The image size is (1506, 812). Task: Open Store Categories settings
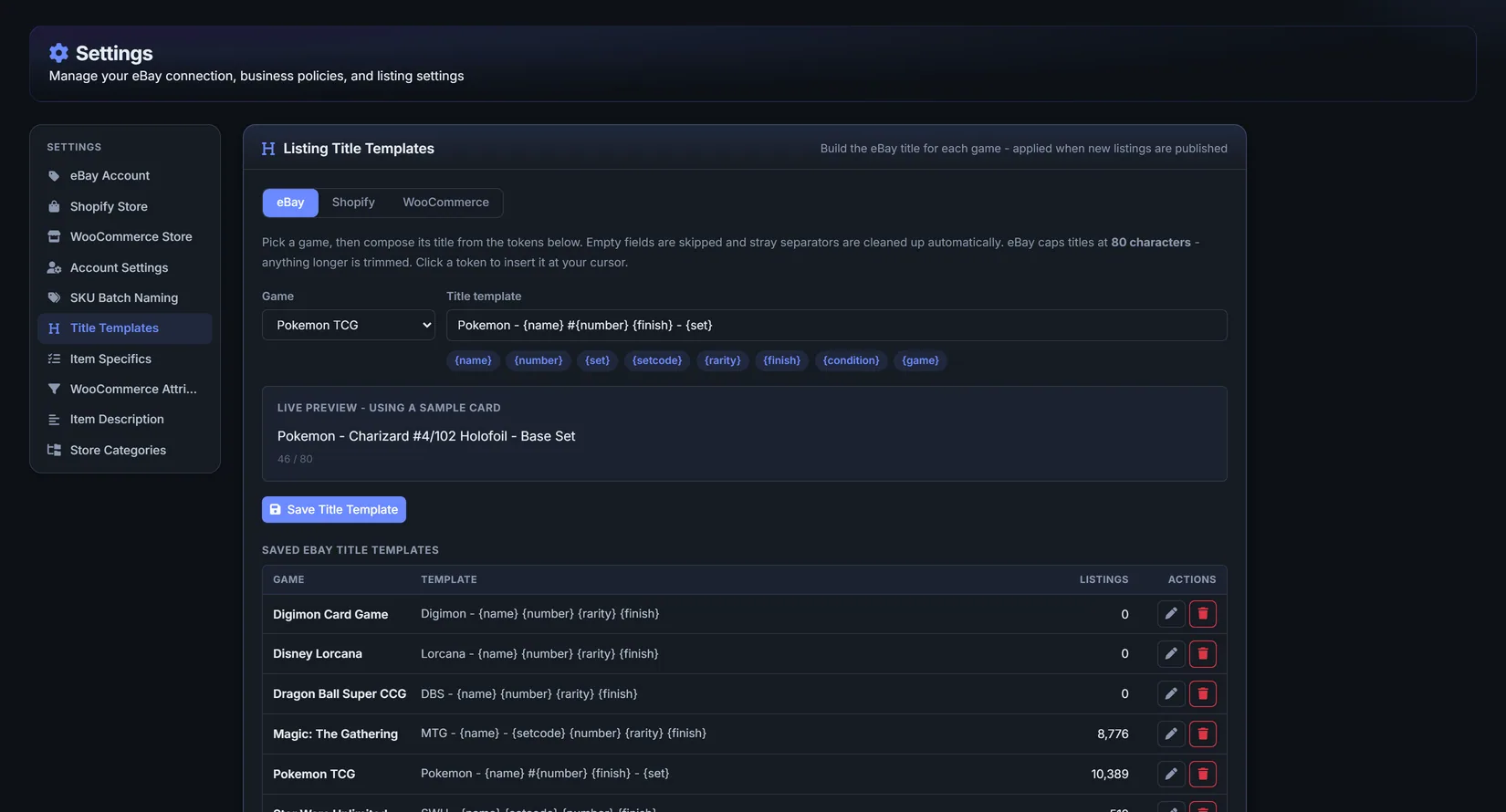click(125, 451)
